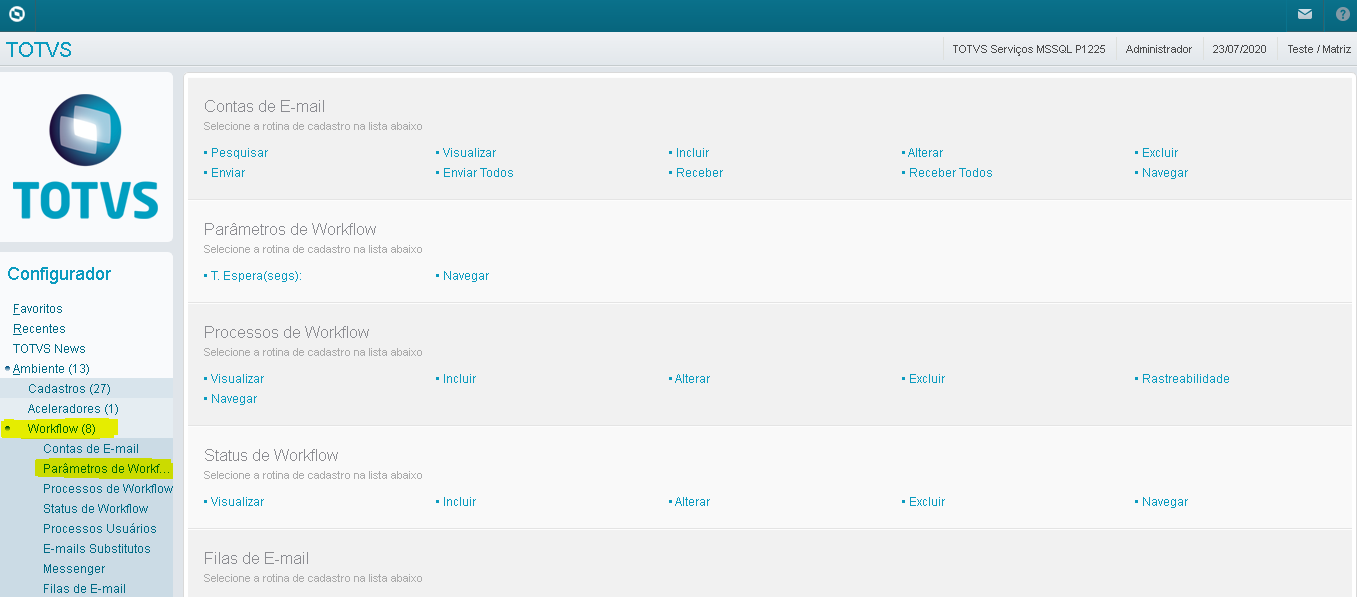Select Filas de E-mail sidebar item
This screenshot has width=1357, height=597.
click(x=84, y=588)
